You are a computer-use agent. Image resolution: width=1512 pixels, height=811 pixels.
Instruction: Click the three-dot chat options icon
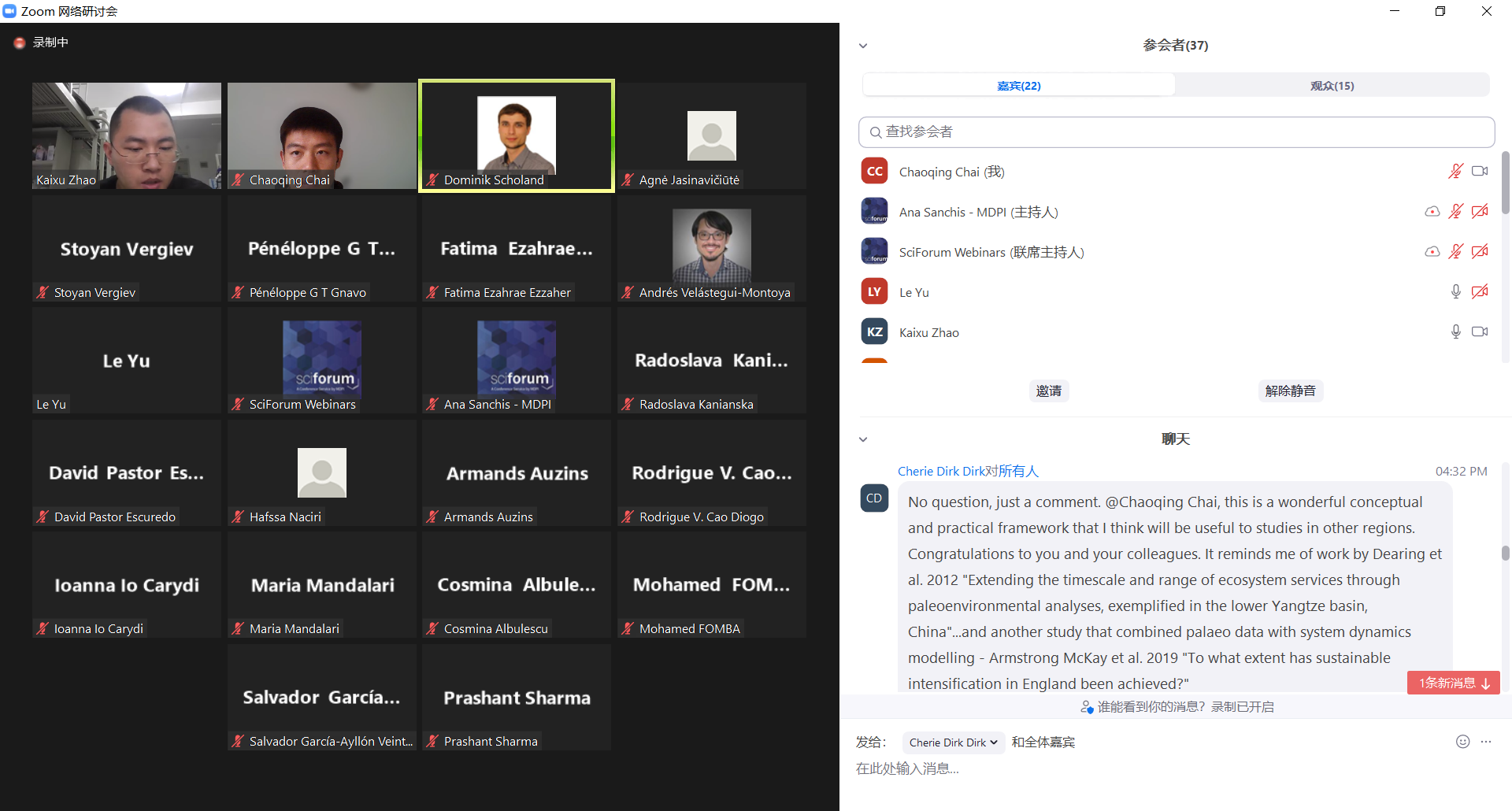coord(1487,741)
